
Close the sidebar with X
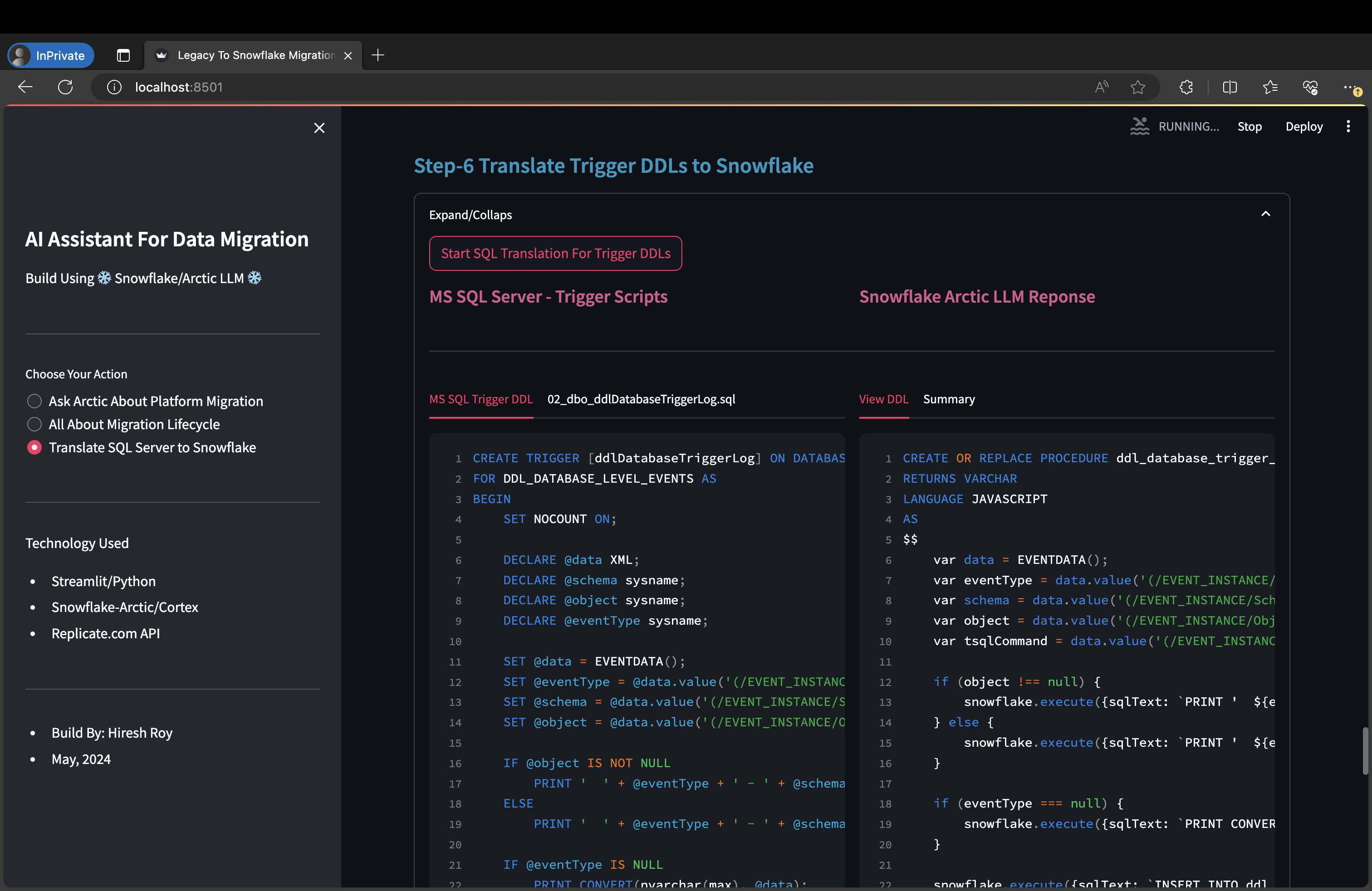click(x=319, y=128)
